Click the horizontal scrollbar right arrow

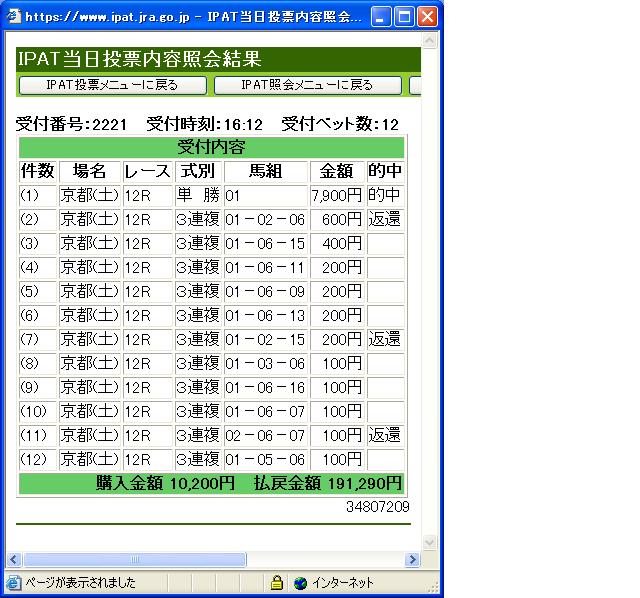[412, 559]
